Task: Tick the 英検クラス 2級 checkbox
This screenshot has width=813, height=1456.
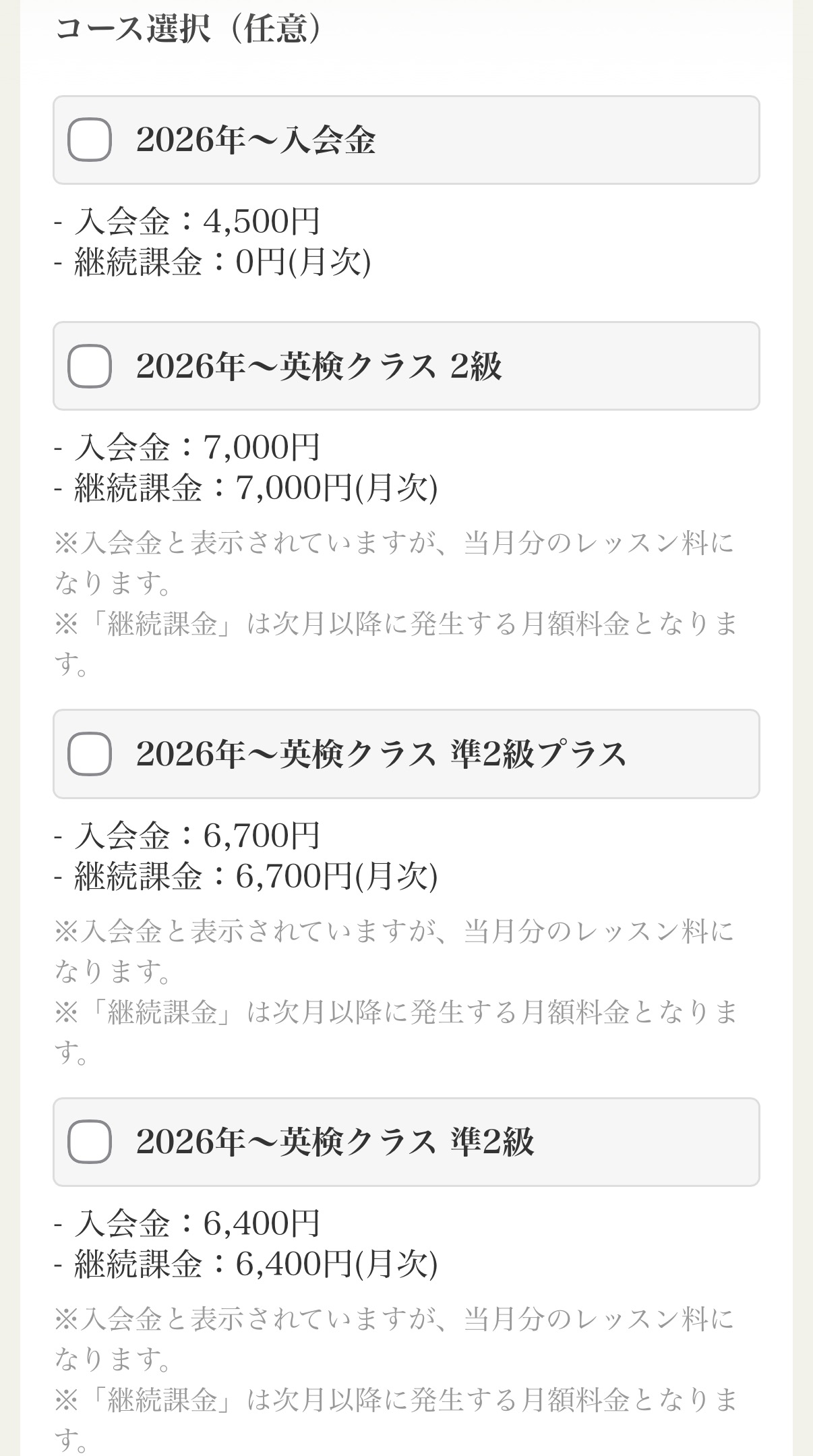Action: (90, 366)
